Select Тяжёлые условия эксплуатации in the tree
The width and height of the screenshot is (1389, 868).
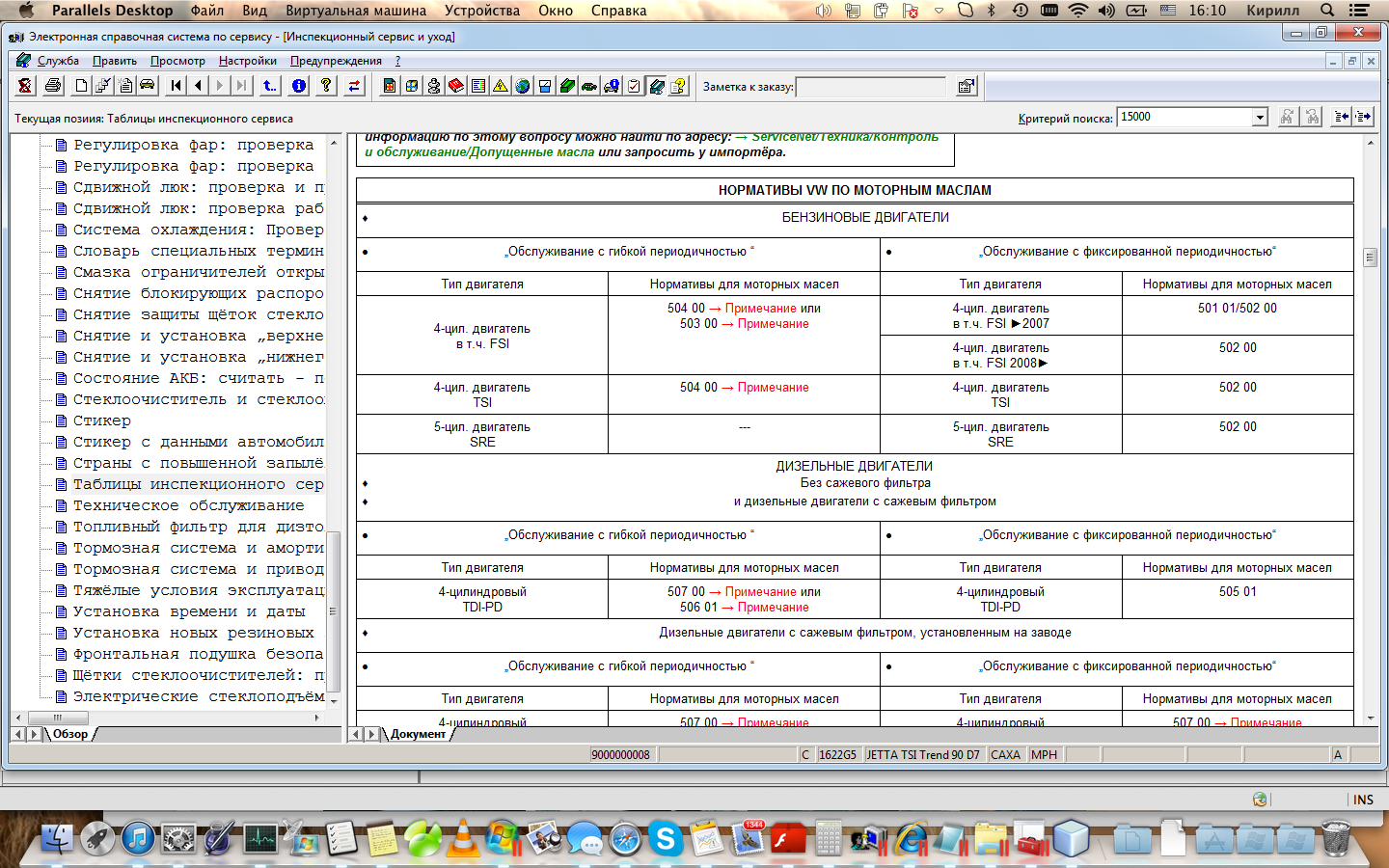tap(198, 590)
